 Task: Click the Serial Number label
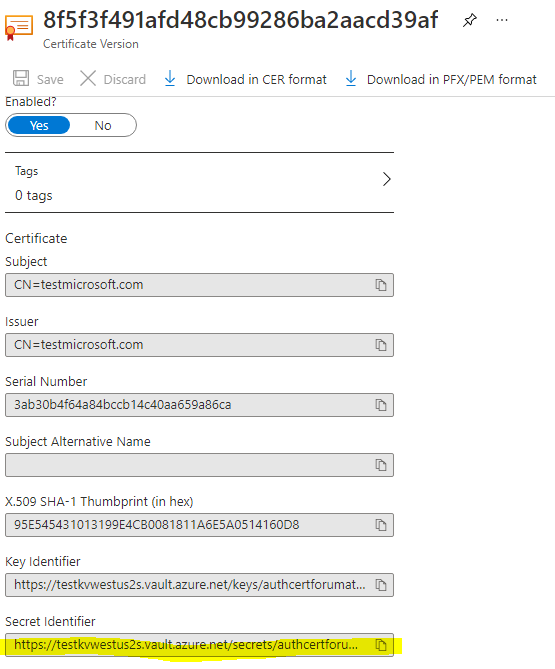coord(46,381)
